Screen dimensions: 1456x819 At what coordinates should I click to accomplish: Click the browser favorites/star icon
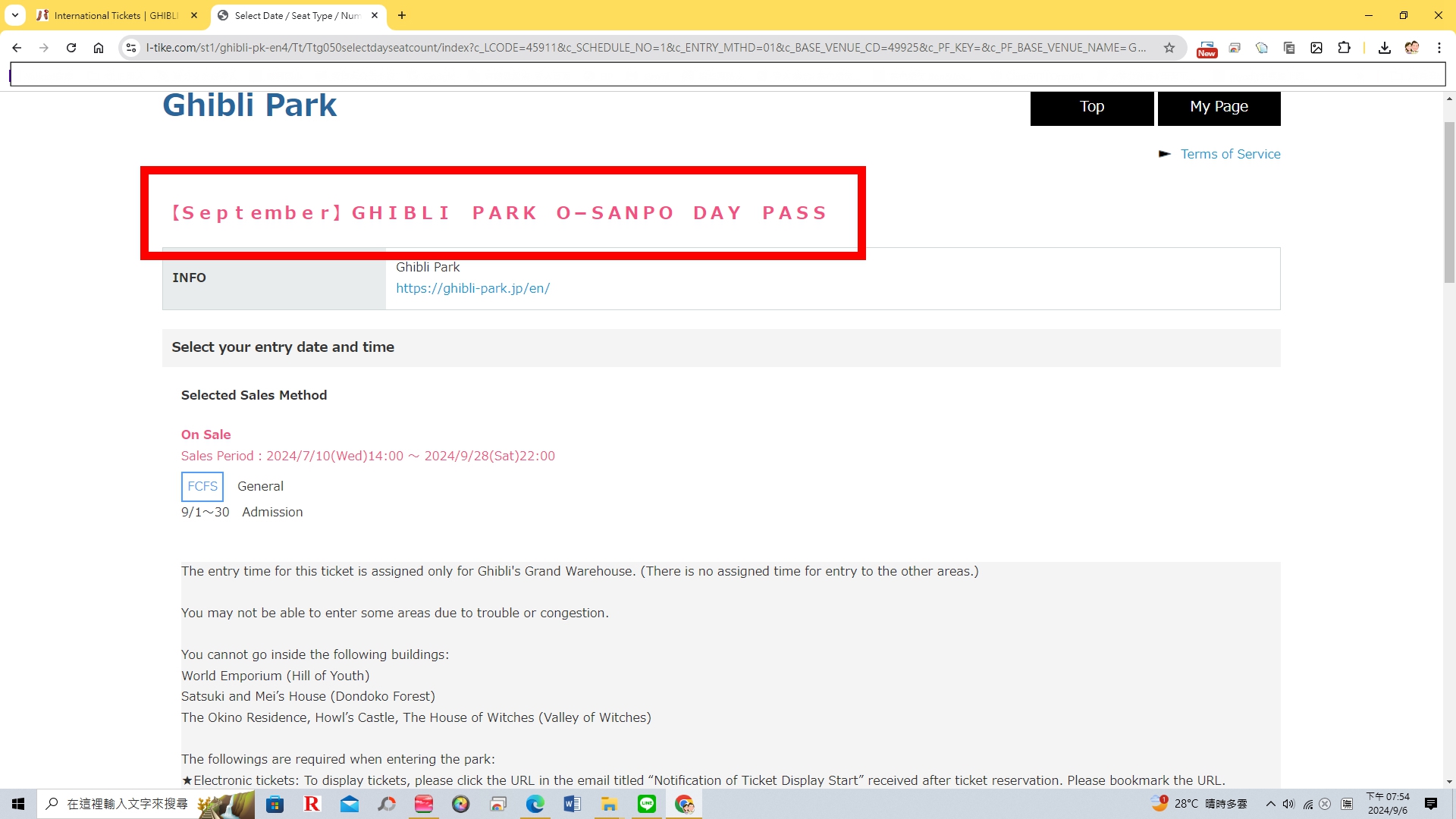[x=1171, y=47]
